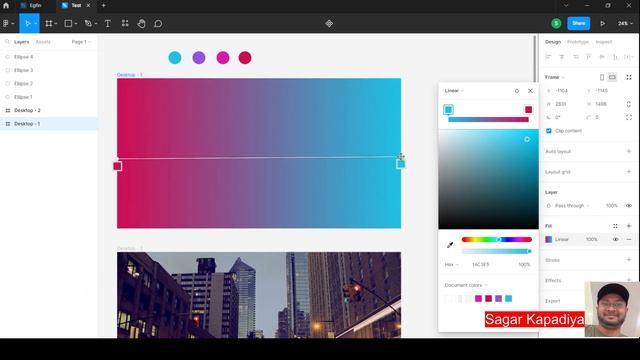The image size is (640, 360).
Task: Add a Stroke with plus
Action: point(629,260)
